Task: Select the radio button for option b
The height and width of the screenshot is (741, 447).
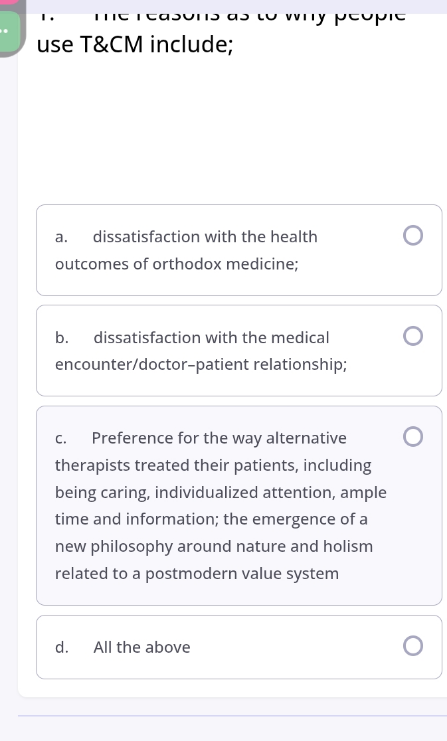Action: click(x=413, y=336)
